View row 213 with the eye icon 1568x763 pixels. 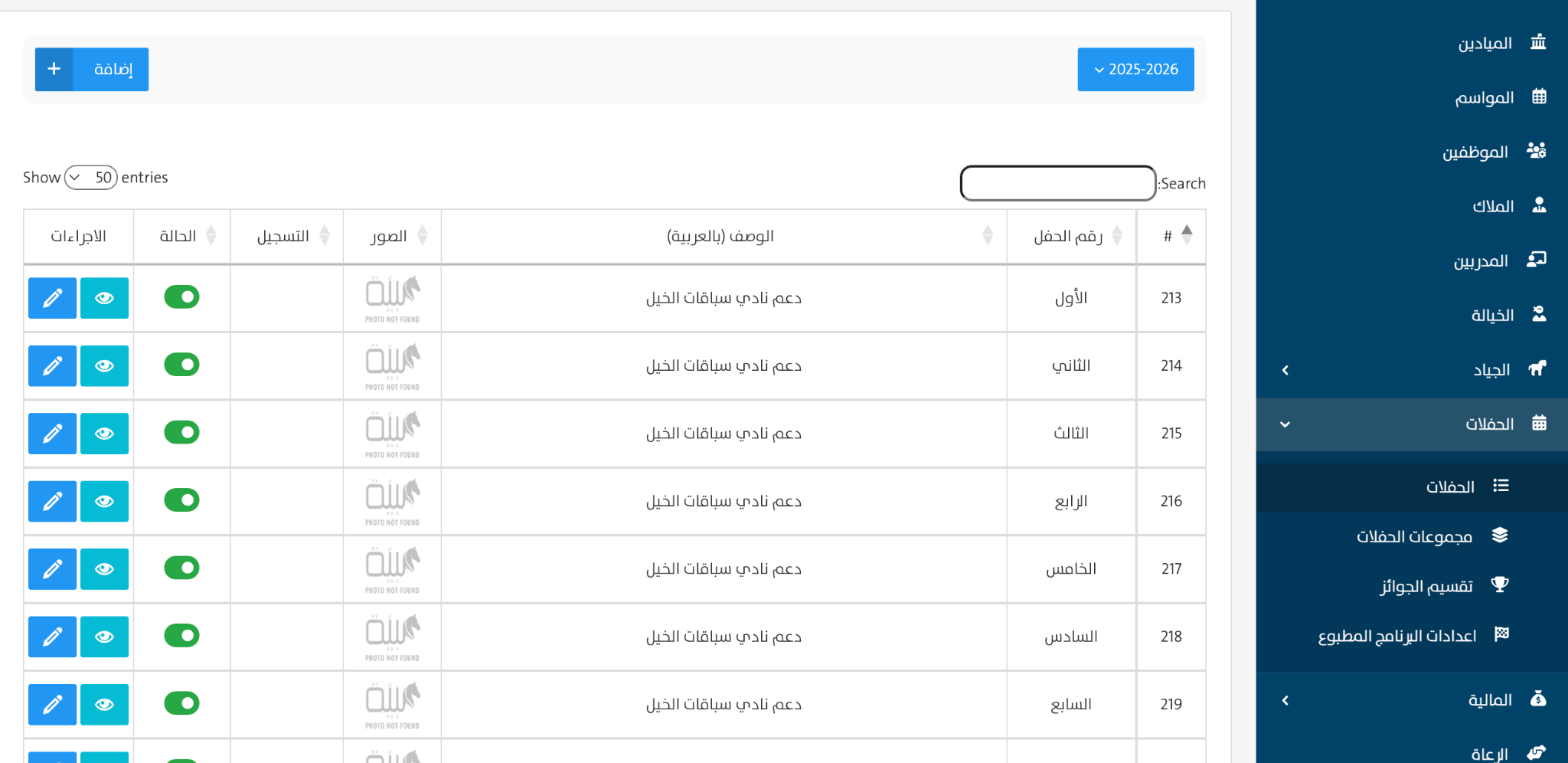[x=104, y=298]
